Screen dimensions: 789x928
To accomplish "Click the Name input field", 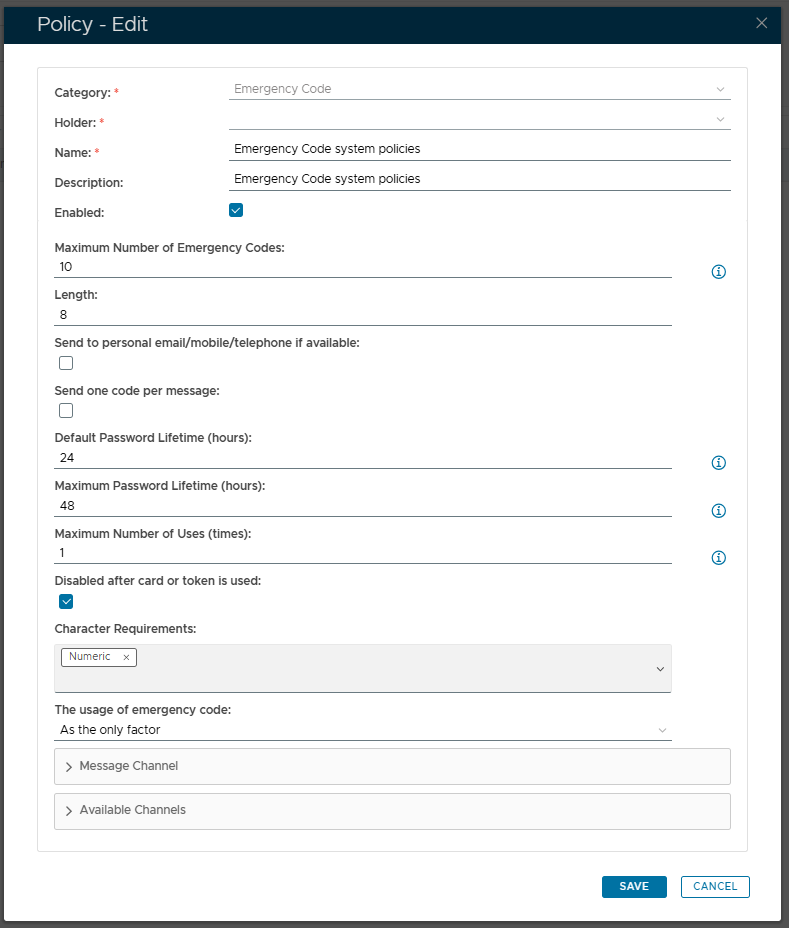I will click(x=479, y=149).
